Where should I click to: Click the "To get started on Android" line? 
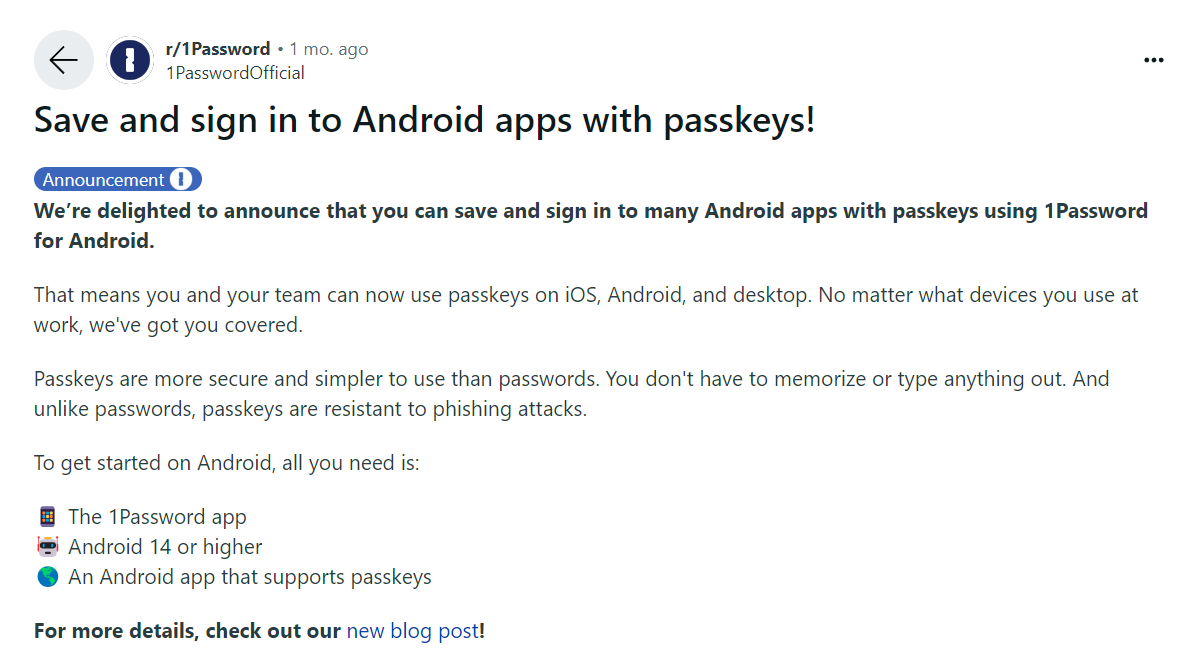pos(227,464)
